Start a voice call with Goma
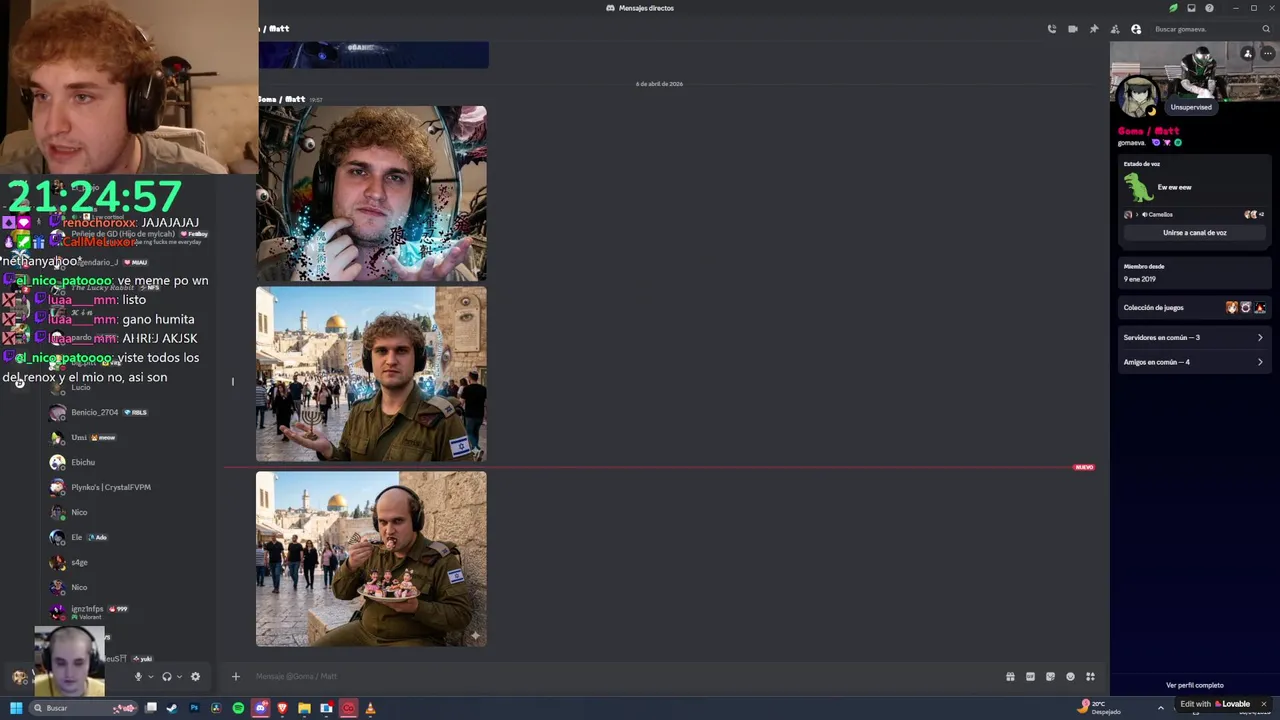 [x=1051, y=29]
